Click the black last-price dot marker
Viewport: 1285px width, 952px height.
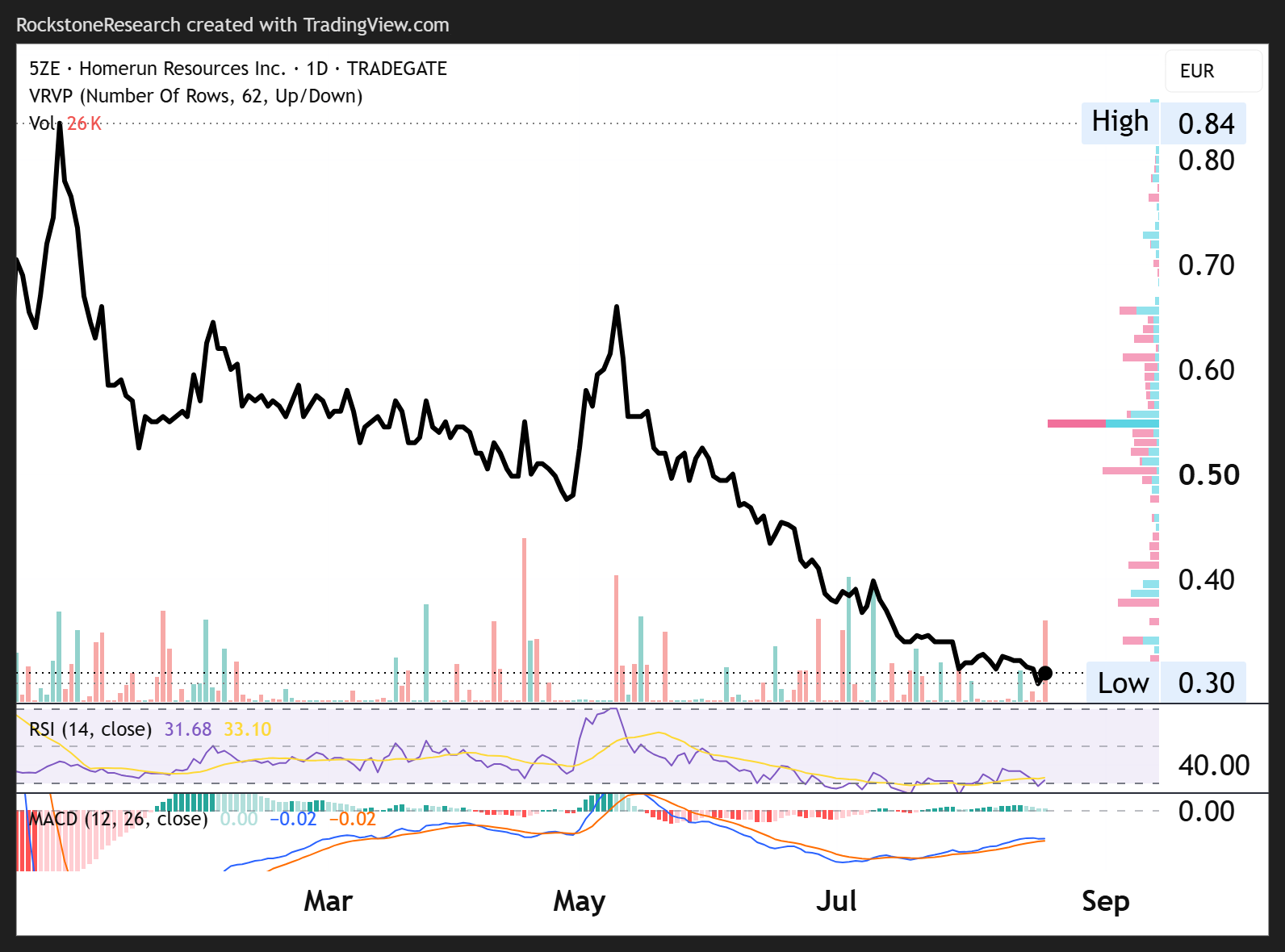tap(1045, 673)
